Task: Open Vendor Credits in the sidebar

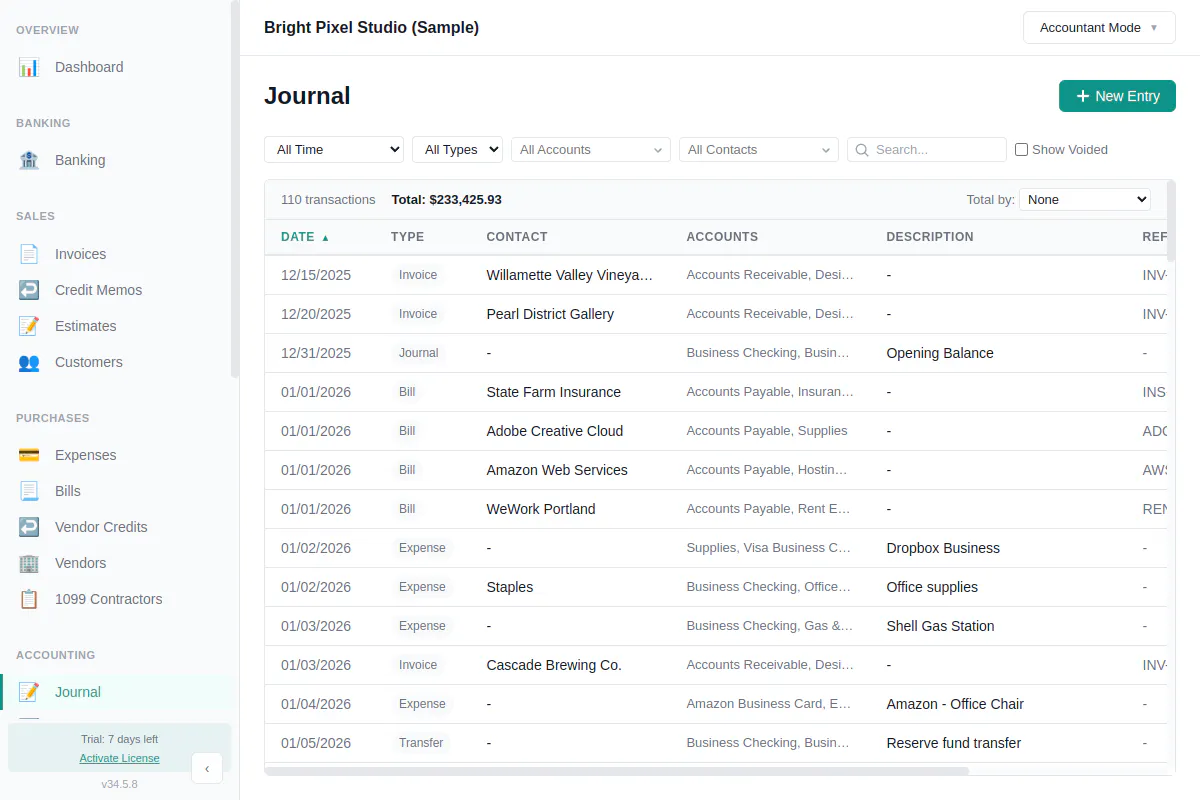Action: 120,527
